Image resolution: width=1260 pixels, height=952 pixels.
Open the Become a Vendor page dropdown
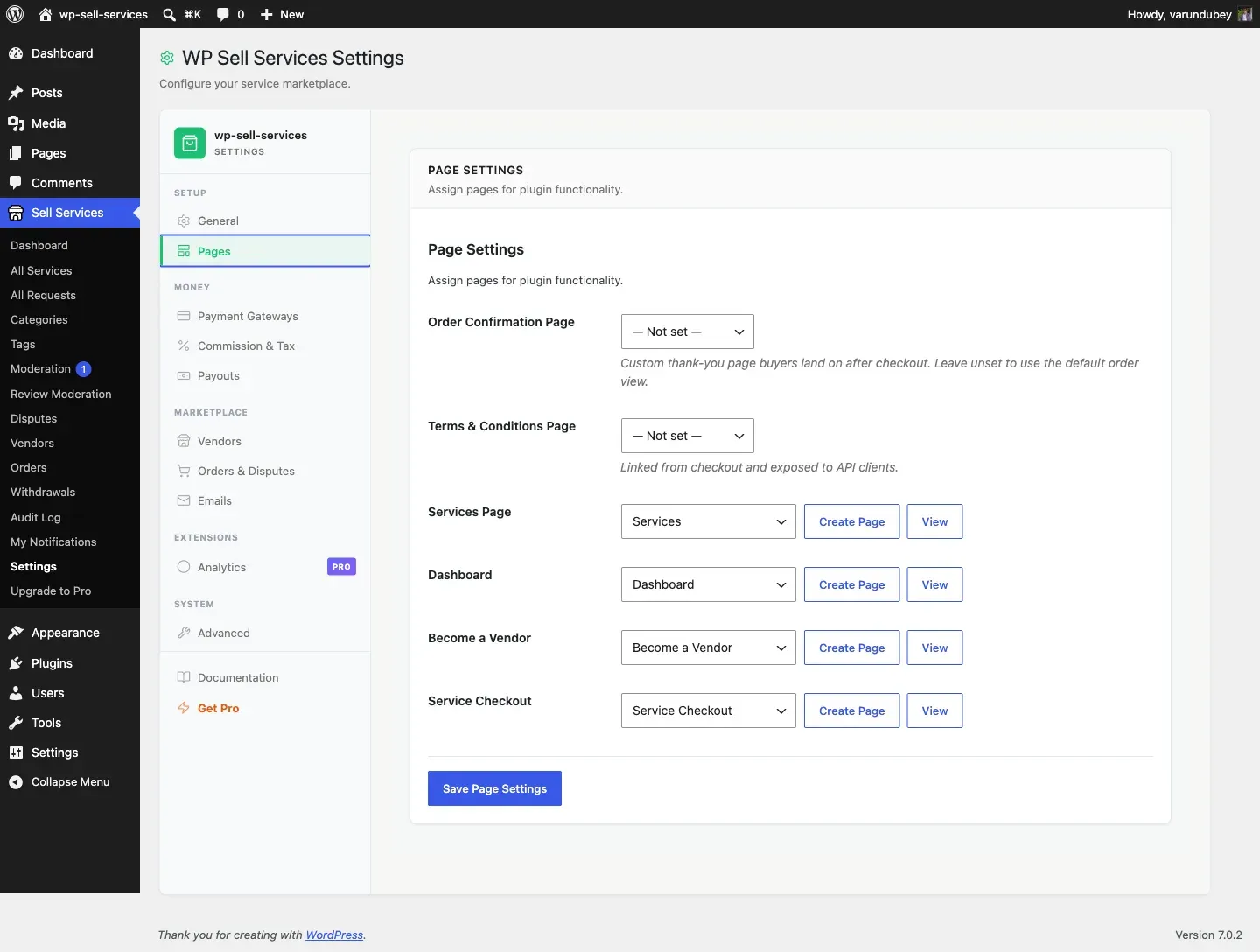(708, 647)
